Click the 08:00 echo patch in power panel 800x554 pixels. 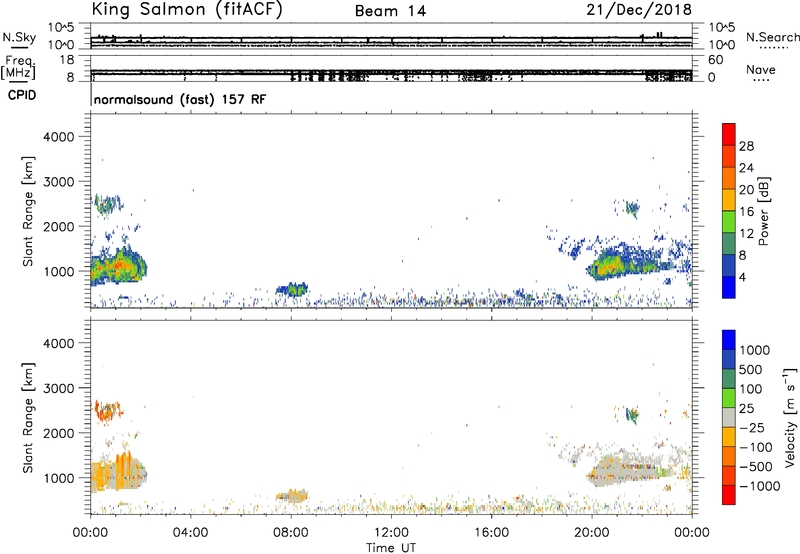coord(292,290)
